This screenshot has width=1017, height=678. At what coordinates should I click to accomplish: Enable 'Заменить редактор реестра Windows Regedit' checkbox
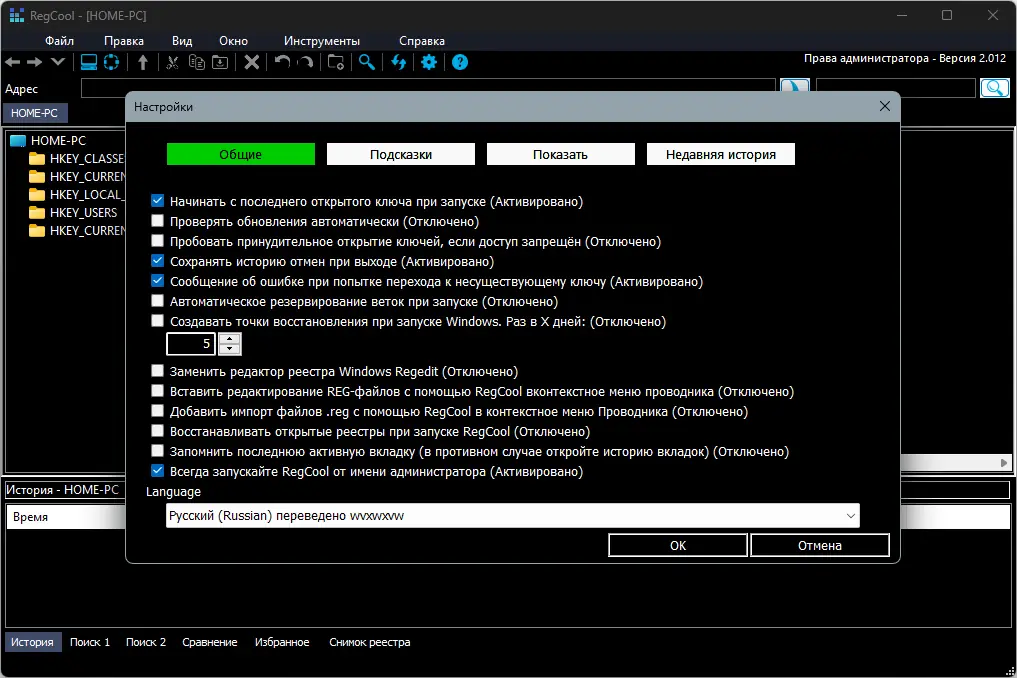[157, 370]
